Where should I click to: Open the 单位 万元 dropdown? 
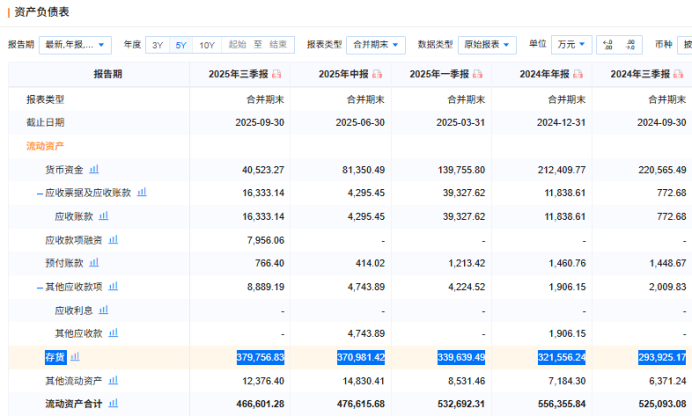point(571,45)
